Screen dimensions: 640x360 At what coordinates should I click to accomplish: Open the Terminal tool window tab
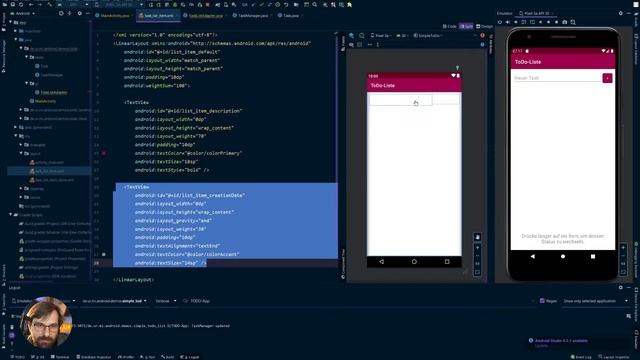point(60,357)
